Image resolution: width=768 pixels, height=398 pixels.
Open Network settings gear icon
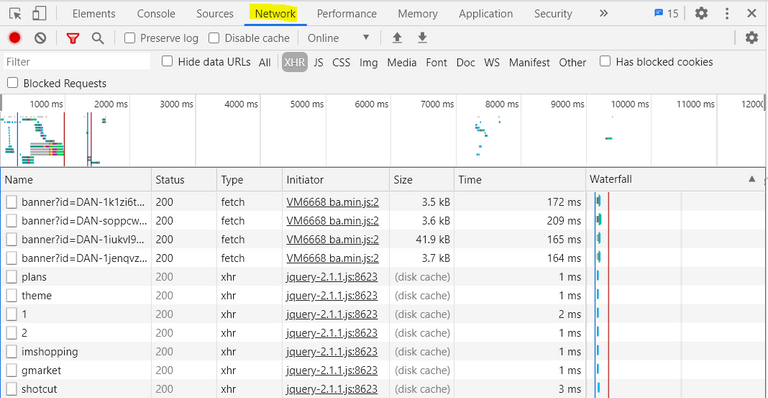click(751, 38)
